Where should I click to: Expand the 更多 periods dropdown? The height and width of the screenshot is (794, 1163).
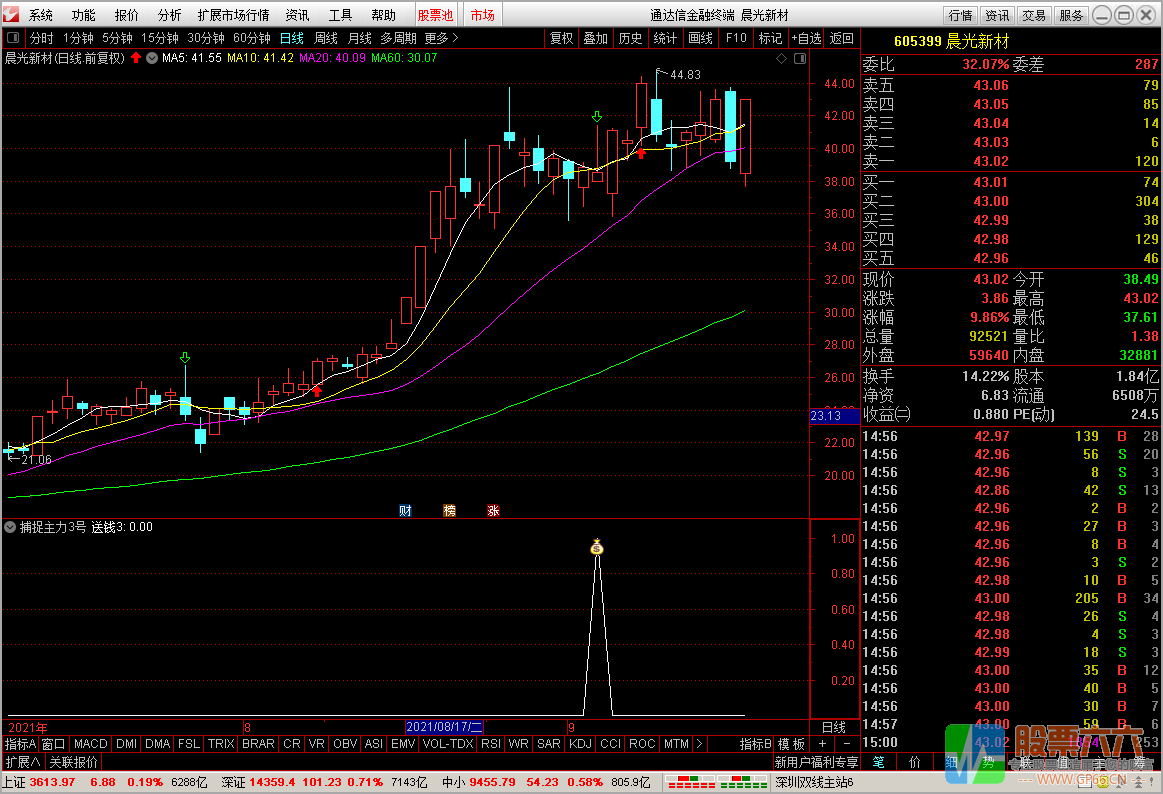click(x=441, y=38)
